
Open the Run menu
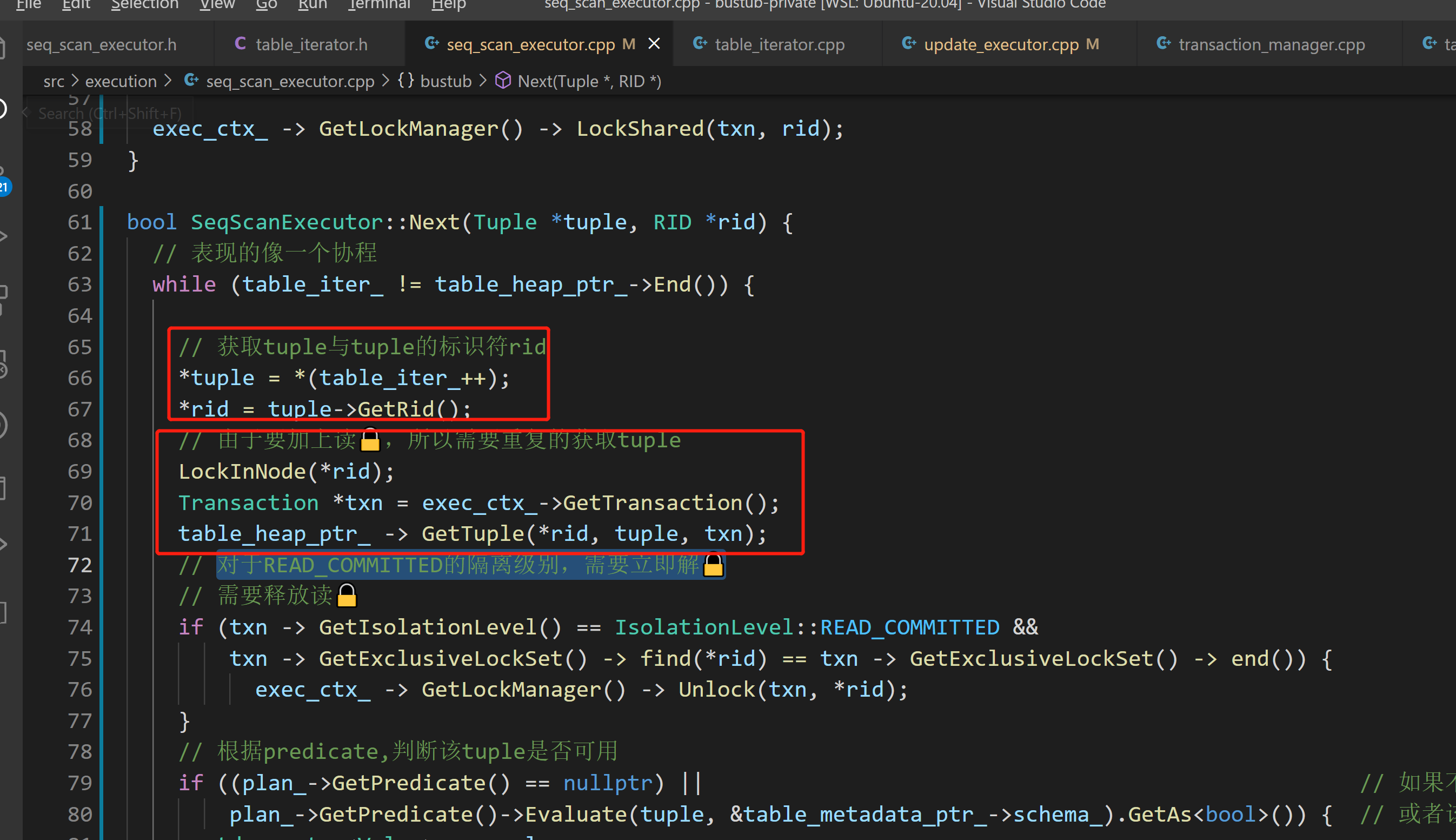[x=313, y=5]
